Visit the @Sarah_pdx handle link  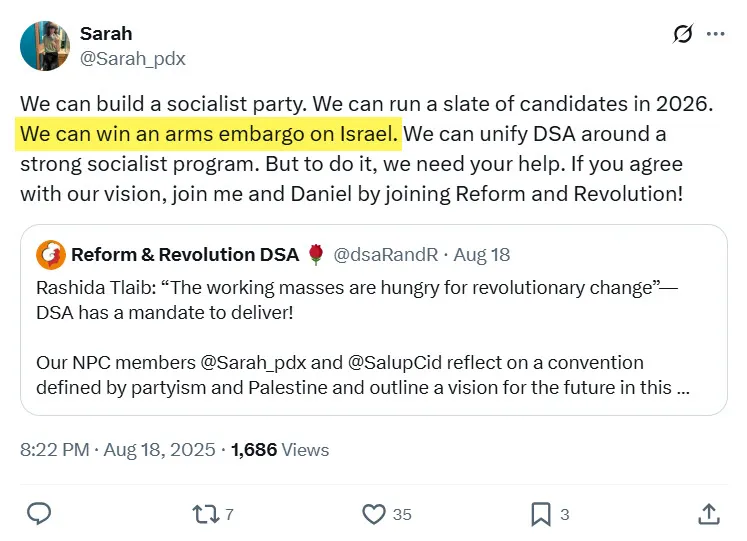coord(132,58)
